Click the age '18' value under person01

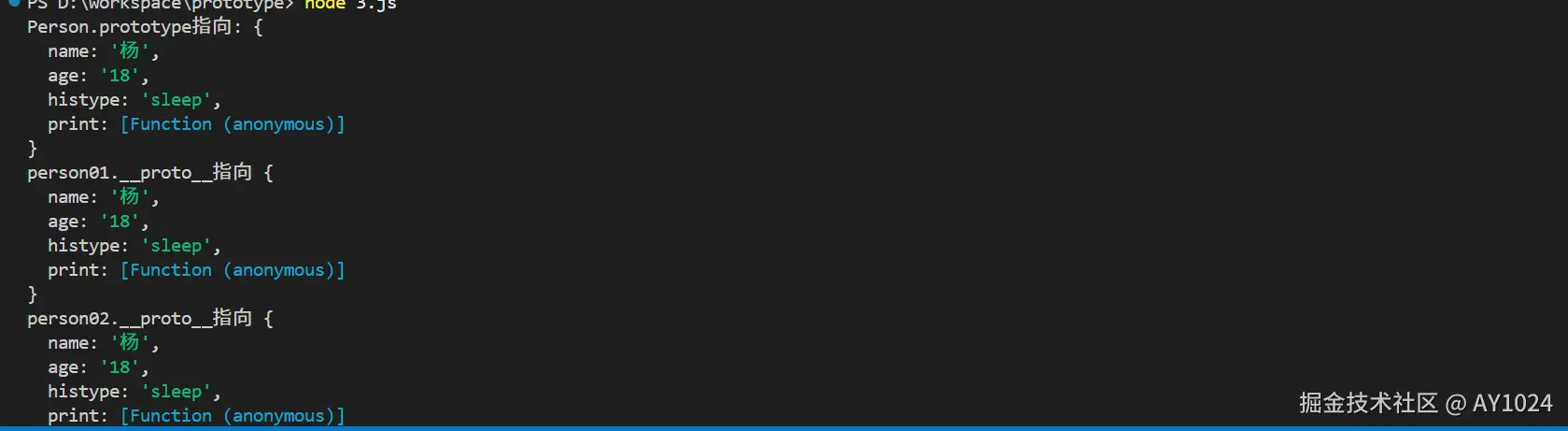[x=120, y=222]
